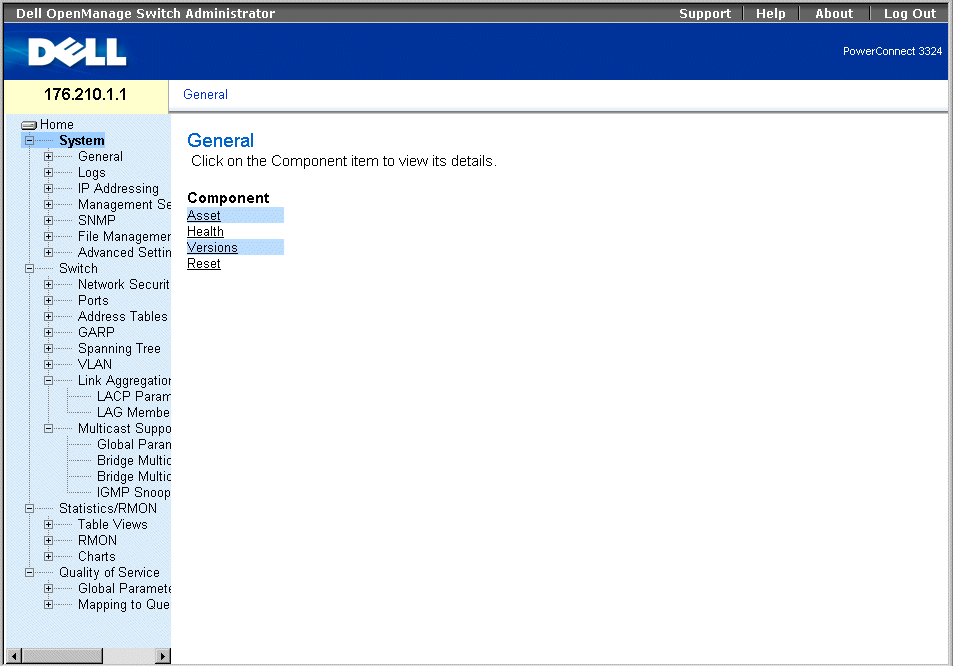Expand the Spanning Tree node
953x666 pixels.
tap(48, 348)
